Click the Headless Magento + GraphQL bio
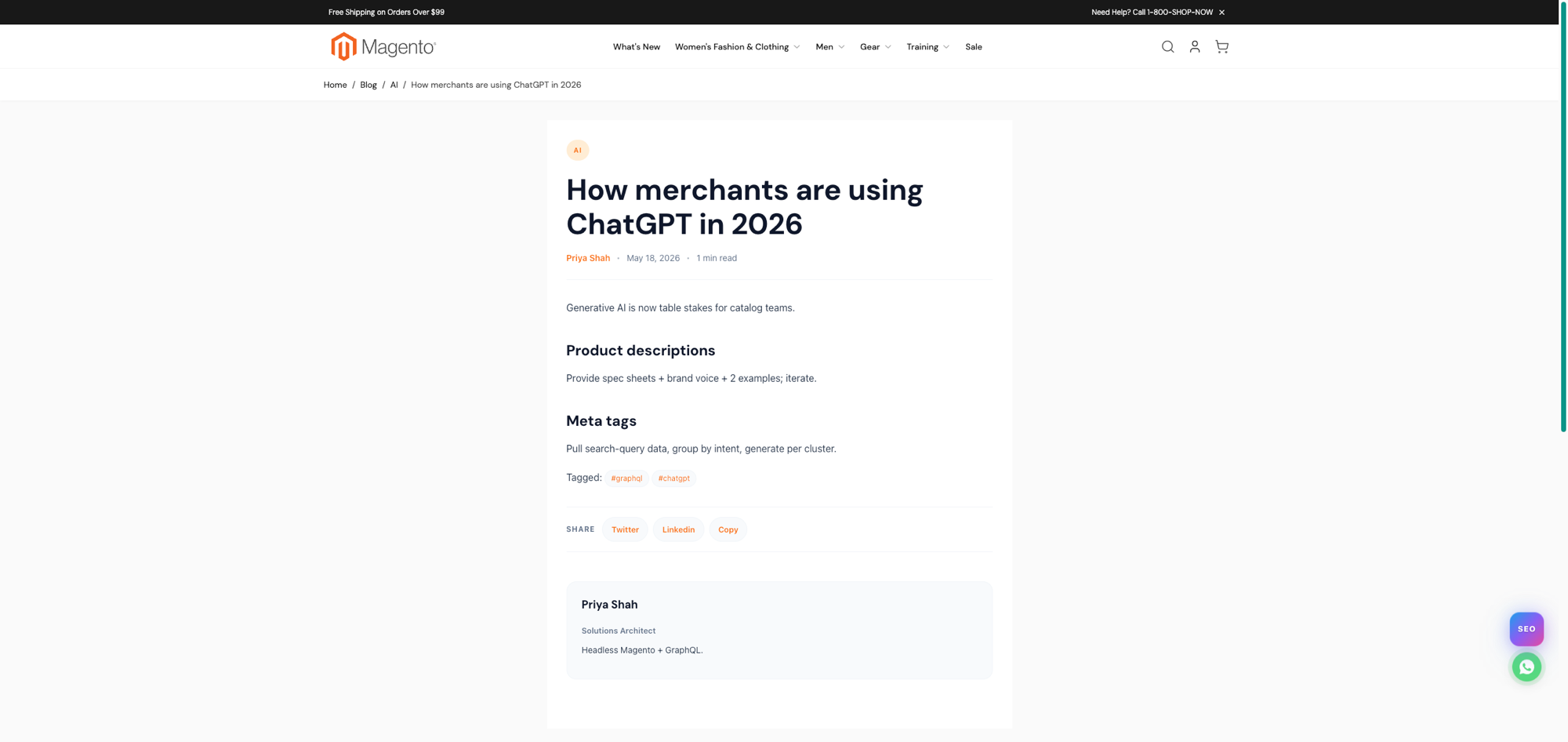This screenshot has height=742, width=1568. (642, 650)
